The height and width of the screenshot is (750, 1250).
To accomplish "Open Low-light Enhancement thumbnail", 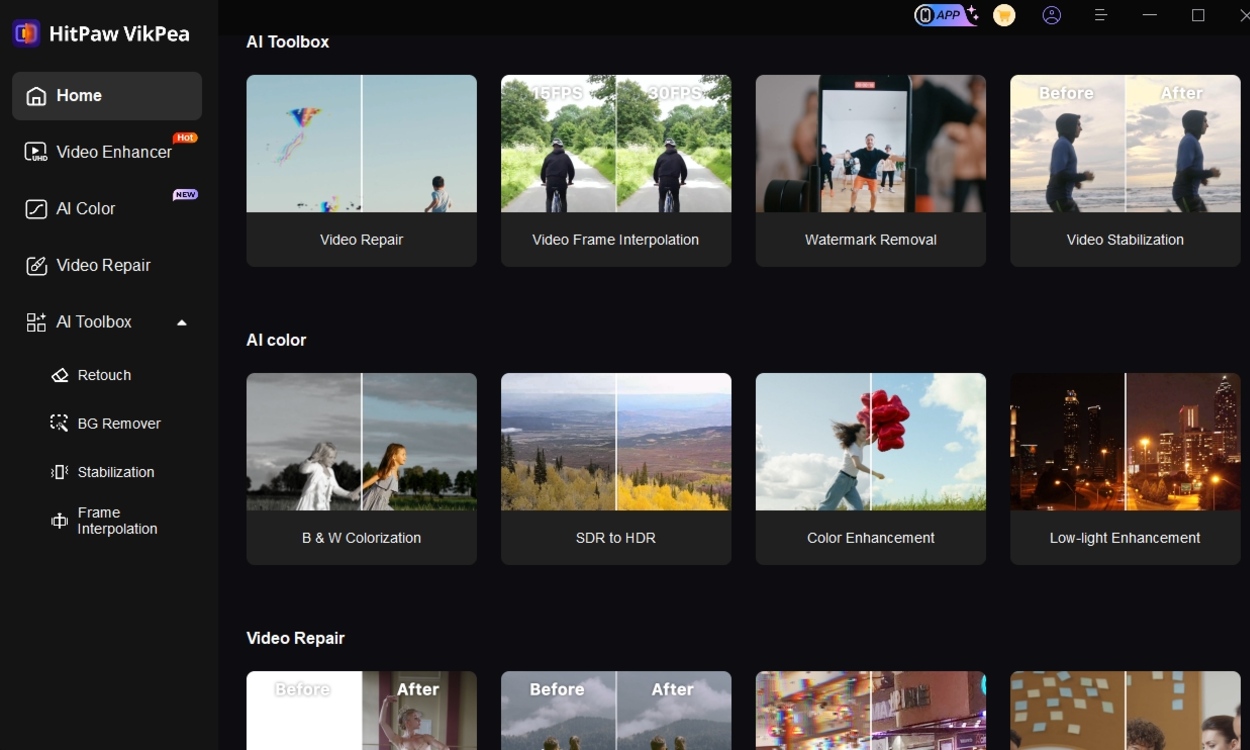I will click(1125, 442).
